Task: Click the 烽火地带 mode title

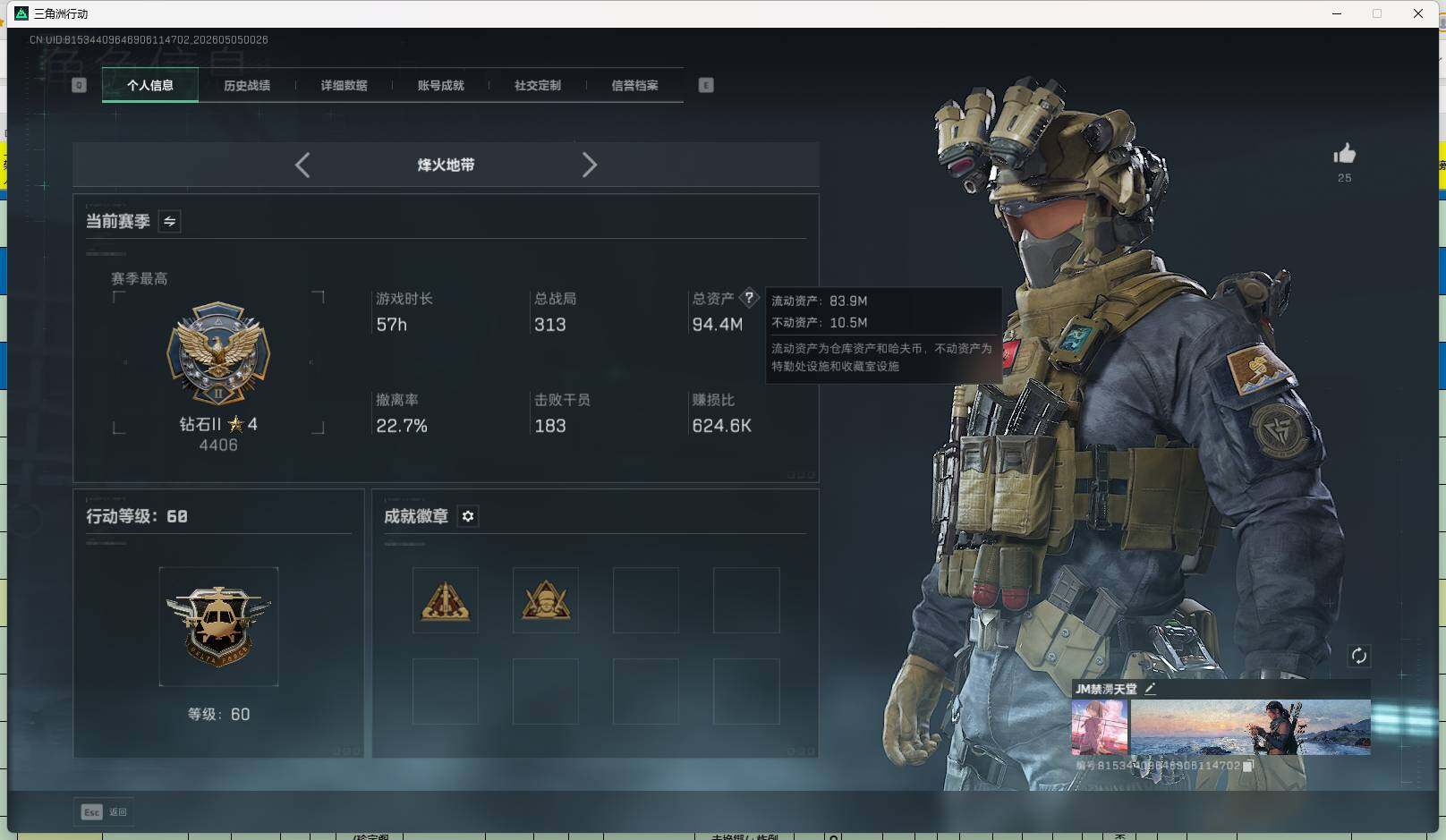Action: [x=446, y=165]
